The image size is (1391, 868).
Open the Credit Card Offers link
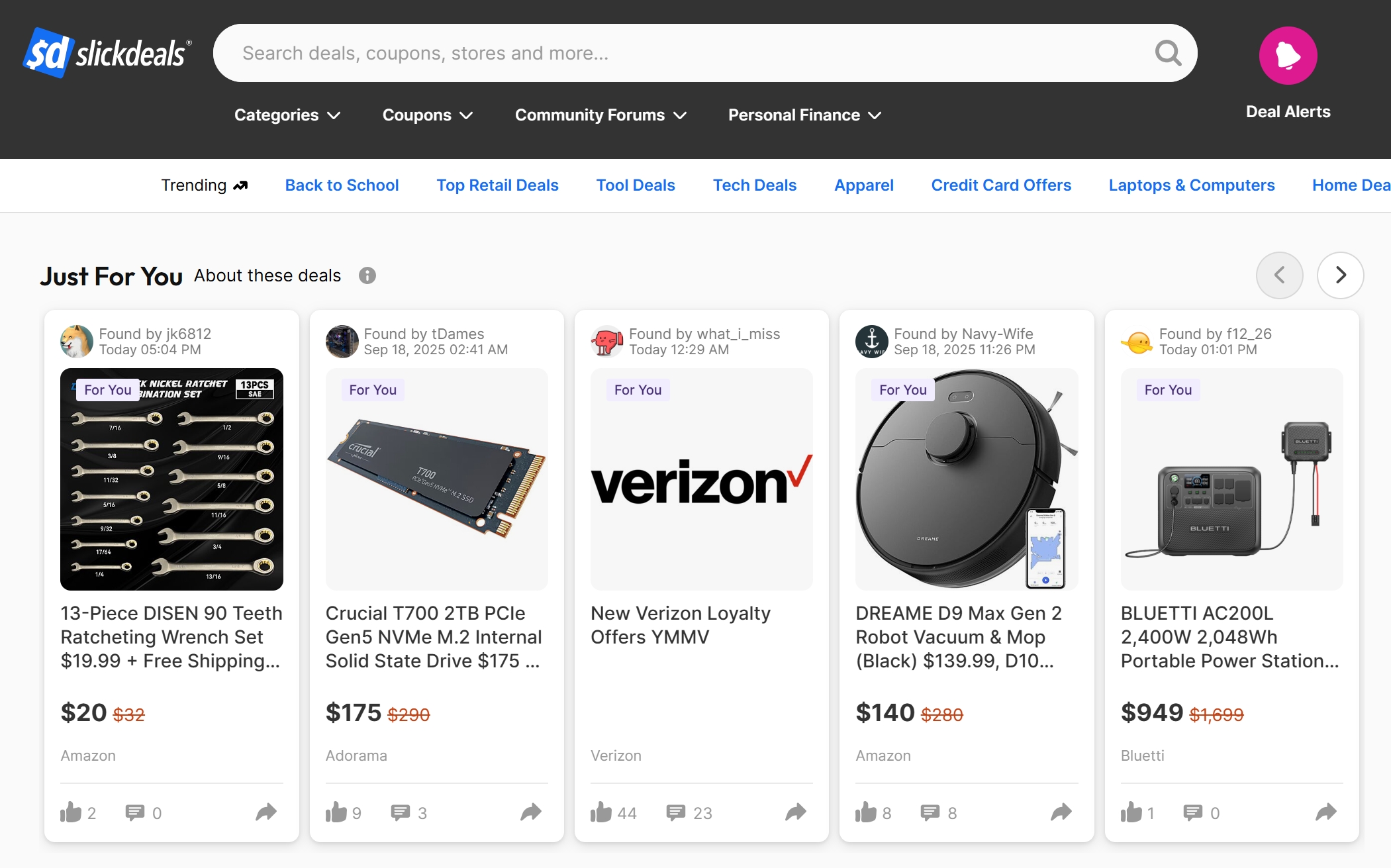(x=1001, y=185)
